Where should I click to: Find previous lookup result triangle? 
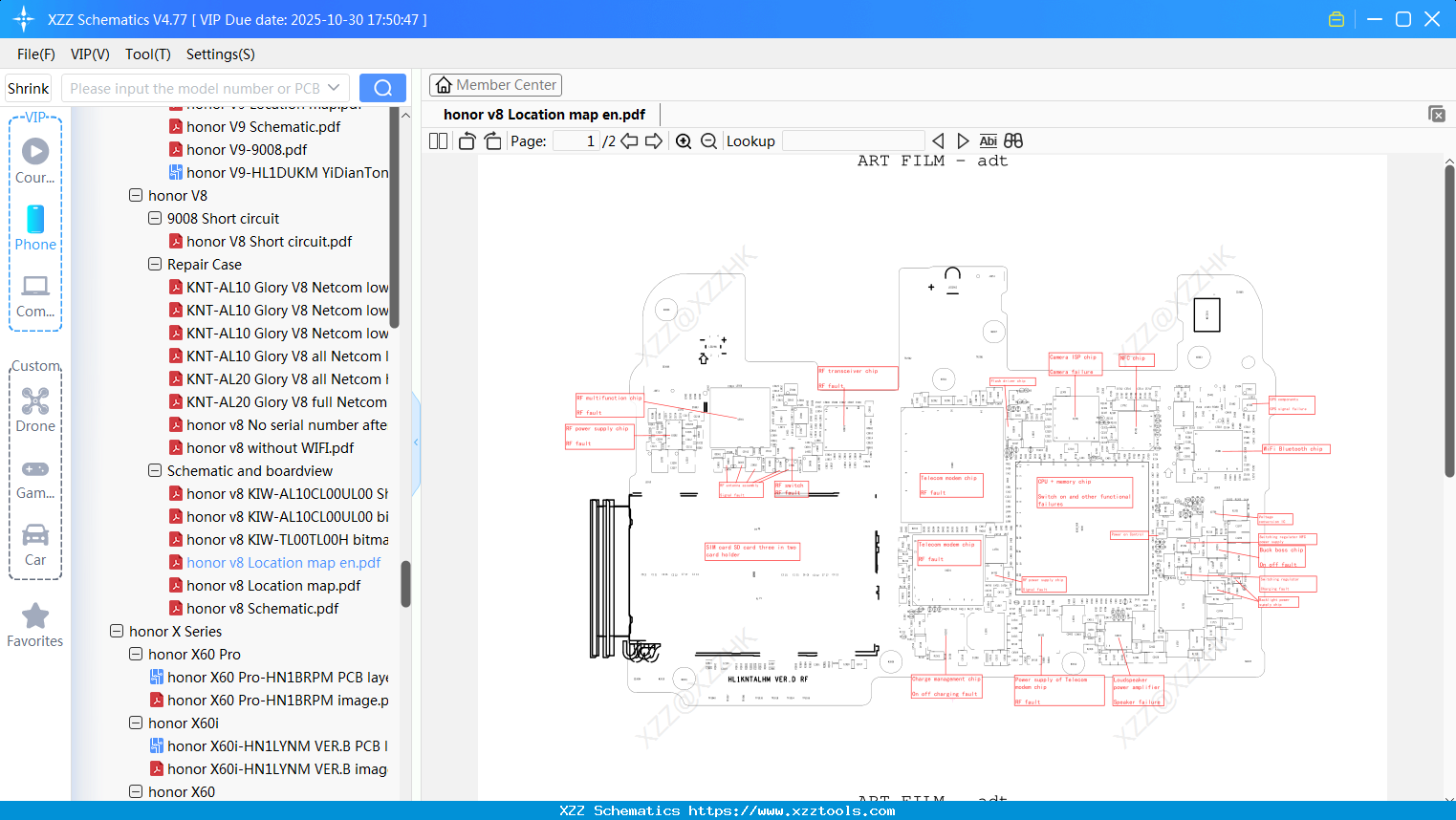click(938, 141)
